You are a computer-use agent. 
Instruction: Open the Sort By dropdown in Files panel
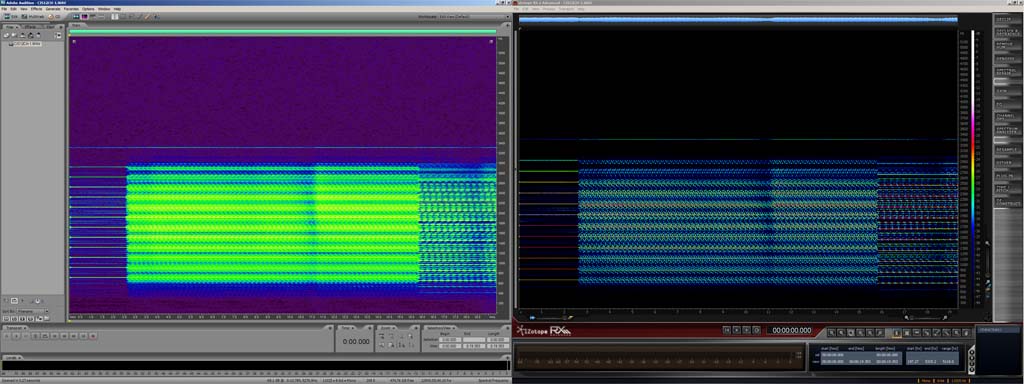pyautogui.click(x=32, y=311)
